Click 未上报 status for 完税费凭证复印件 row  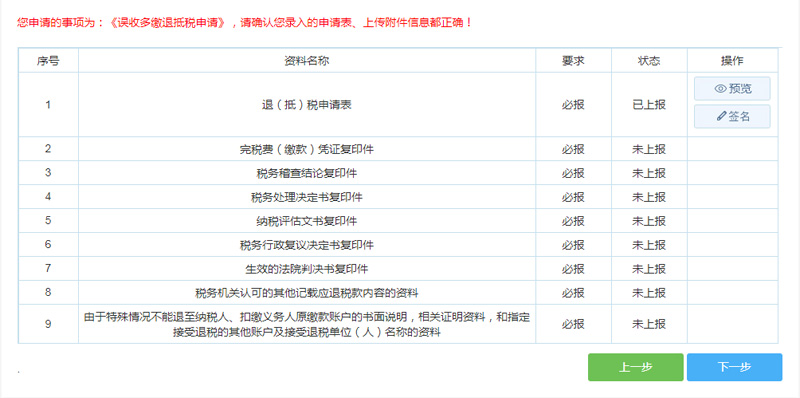[x=649, y=149]
